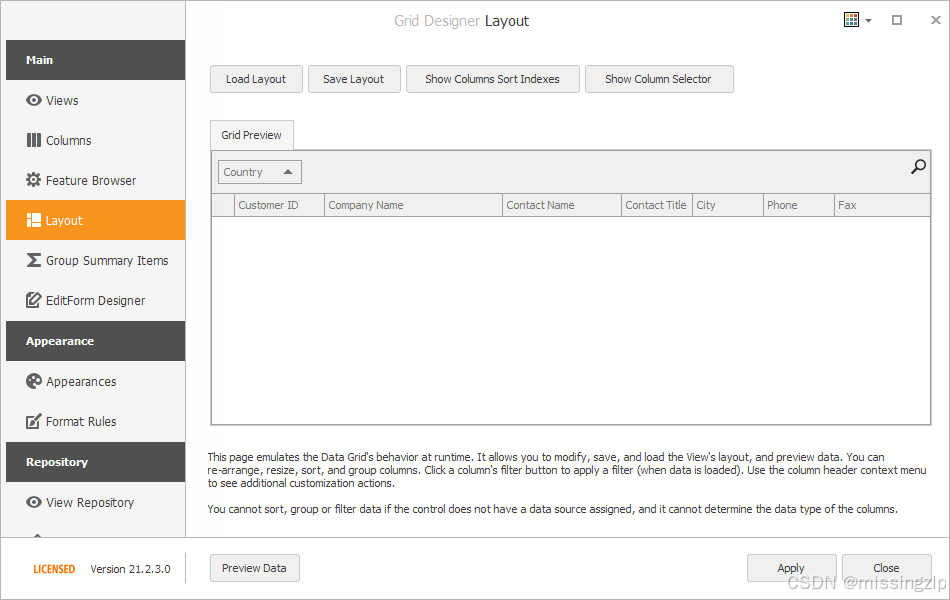This screenshot has width=950, height=600.
Task: Click the Layout icon in sidebar
Action: pos(34,220)
